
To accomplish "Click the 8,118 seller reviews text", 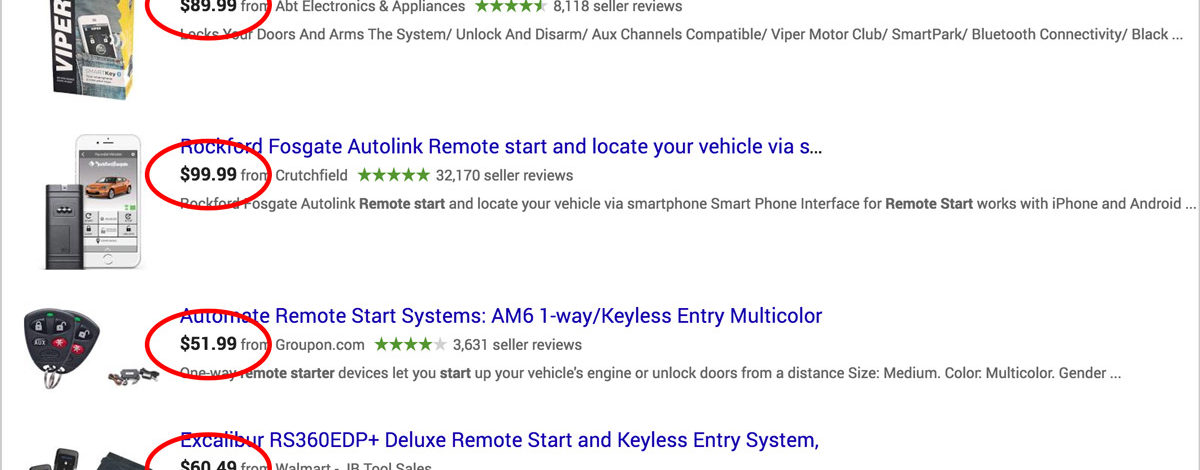I will click(x=617, y=6).
